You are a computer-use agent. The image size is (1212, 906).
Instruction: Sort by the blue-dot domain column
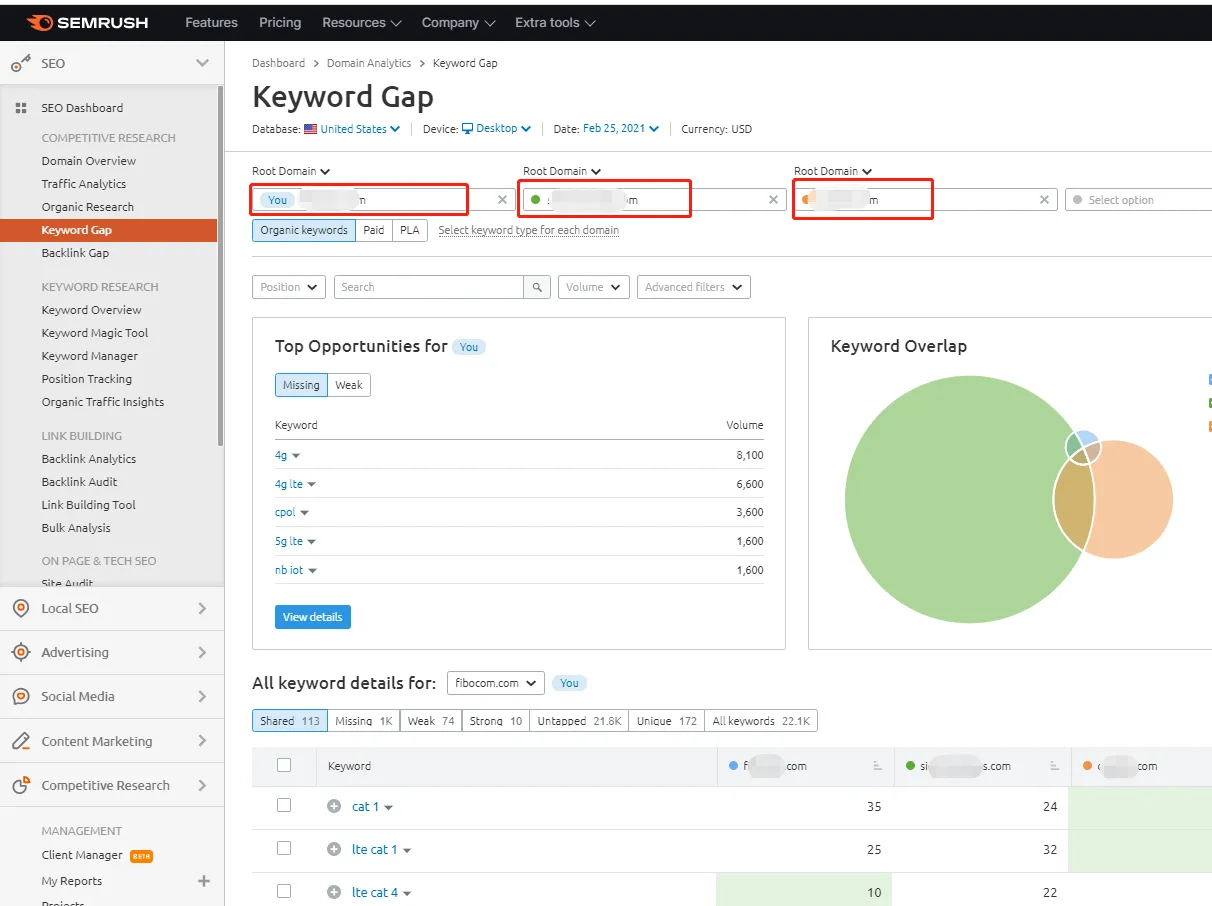click(878, 766)
